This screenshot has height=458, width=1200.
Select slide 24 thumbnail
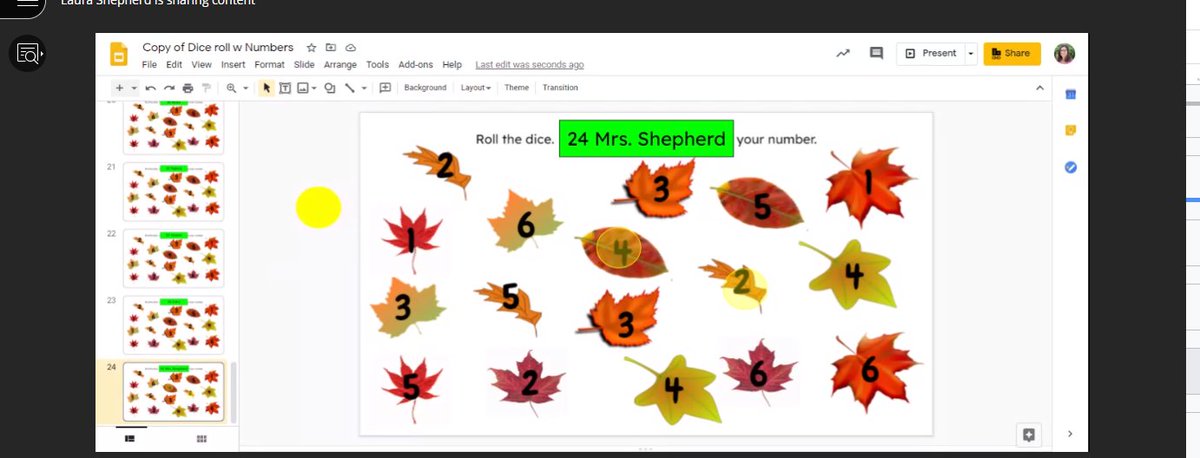[x=174, y=391]
